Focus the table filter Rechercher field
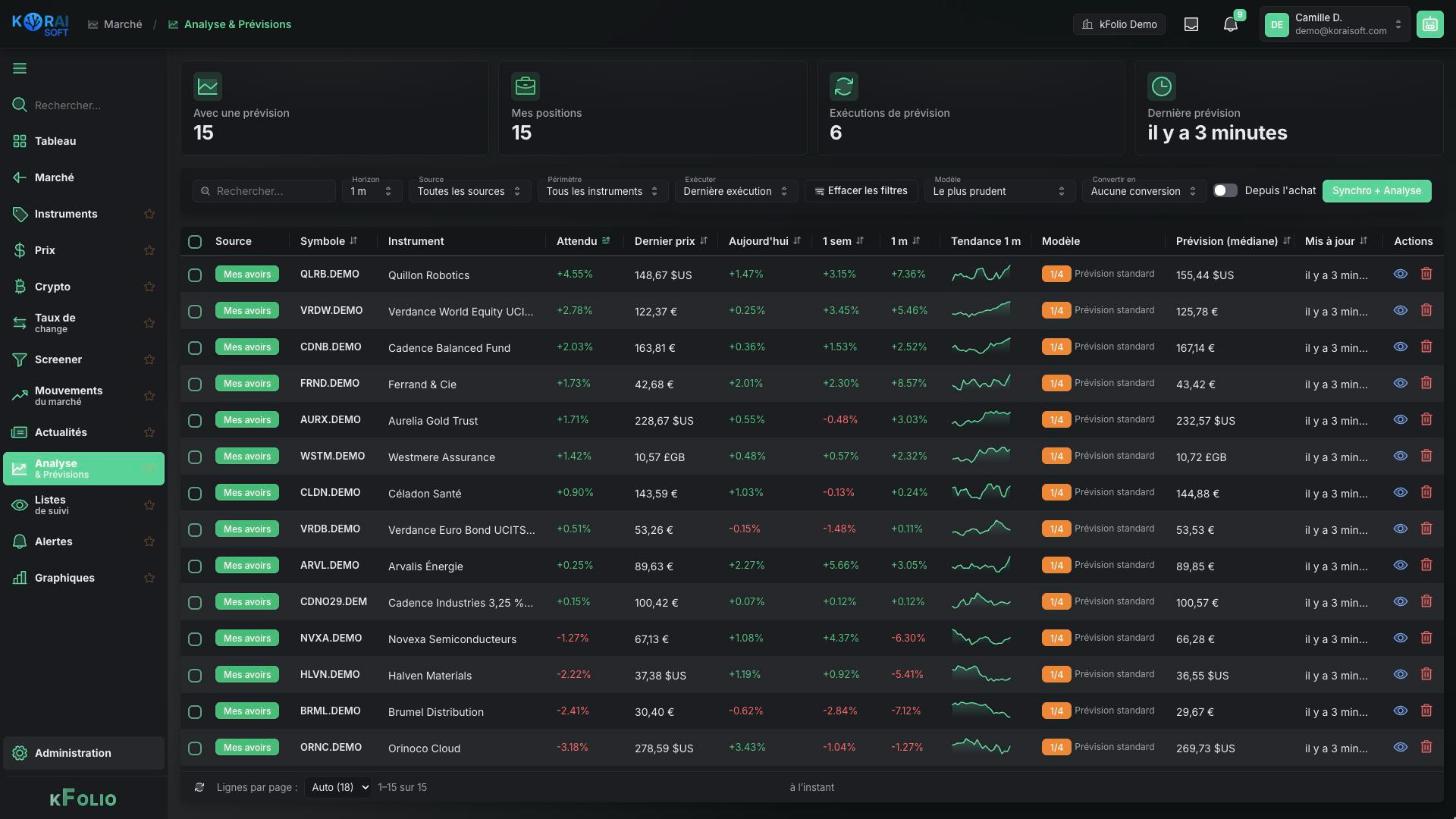The image size is (1456, 819). tap(264, 190)
